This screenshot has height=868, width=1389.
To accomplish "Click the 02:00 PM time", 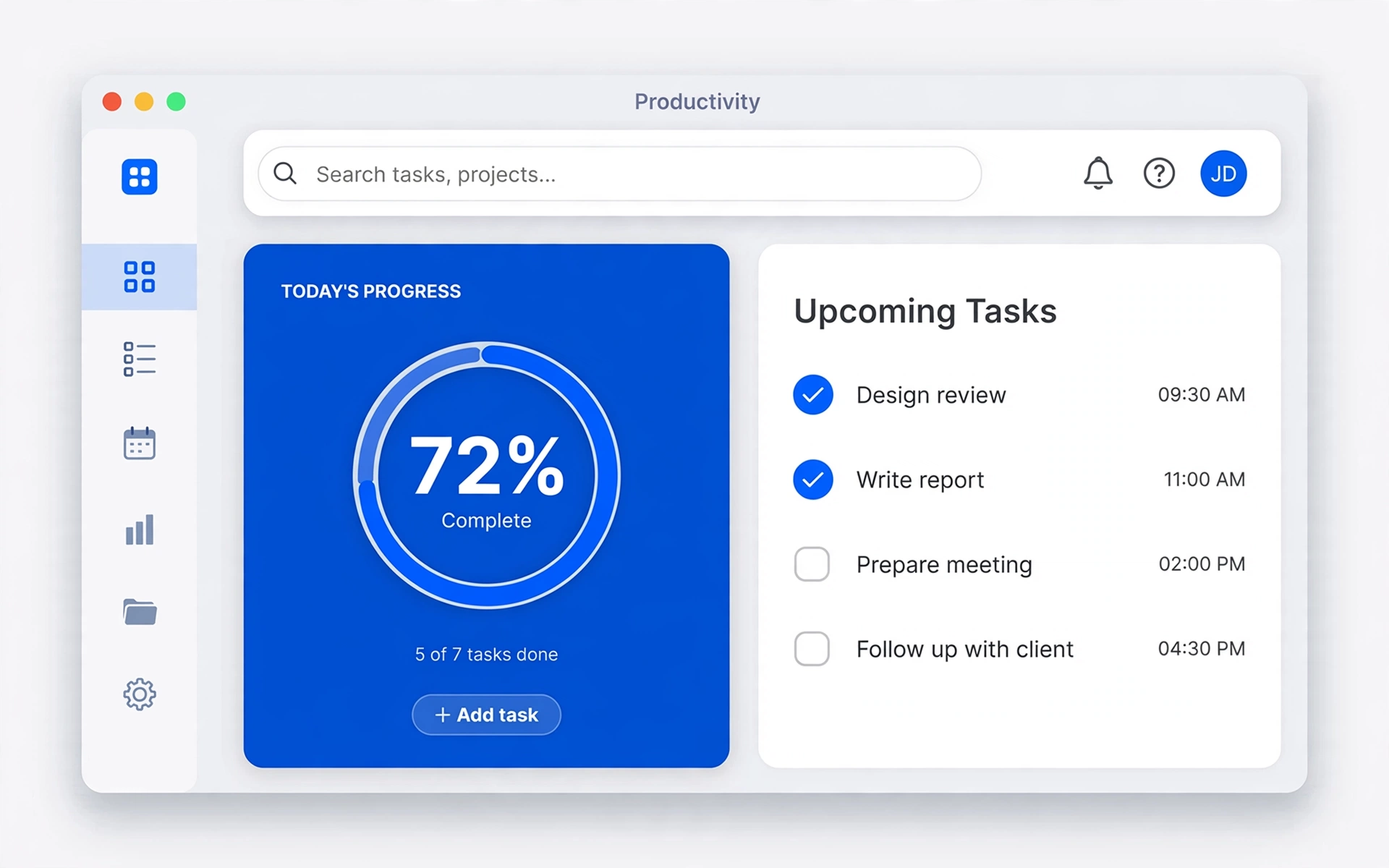I will pyautogui.click(x=1202, y=564).
